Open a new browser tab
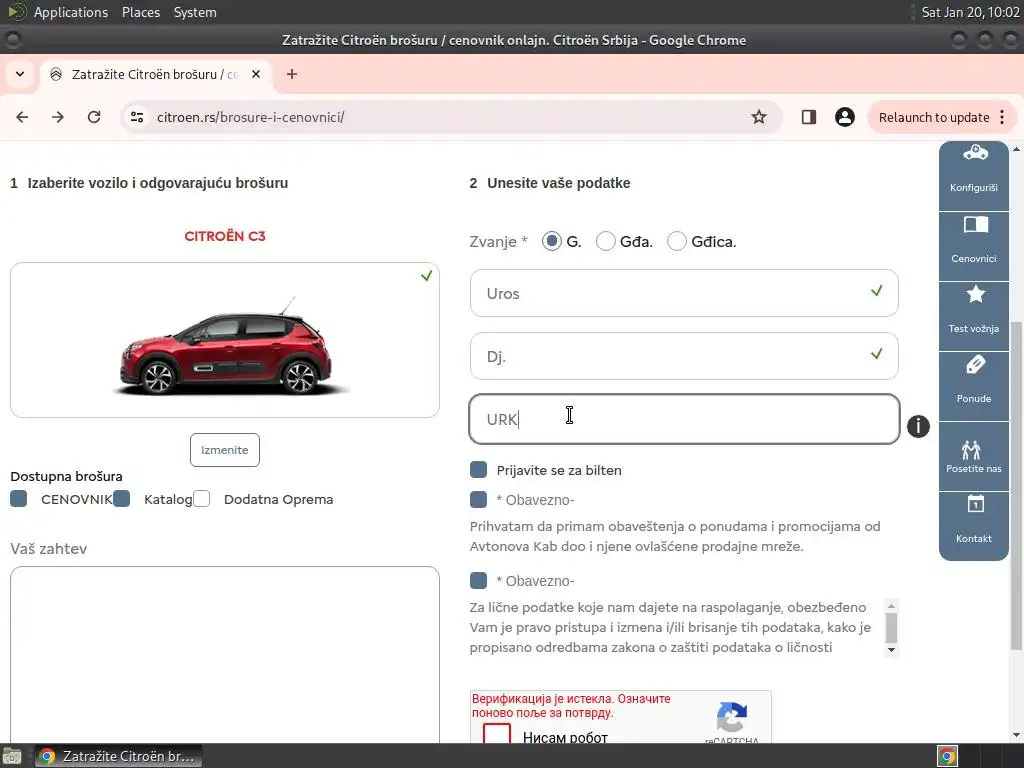1024x768 pixels. [x=292, y=74]
